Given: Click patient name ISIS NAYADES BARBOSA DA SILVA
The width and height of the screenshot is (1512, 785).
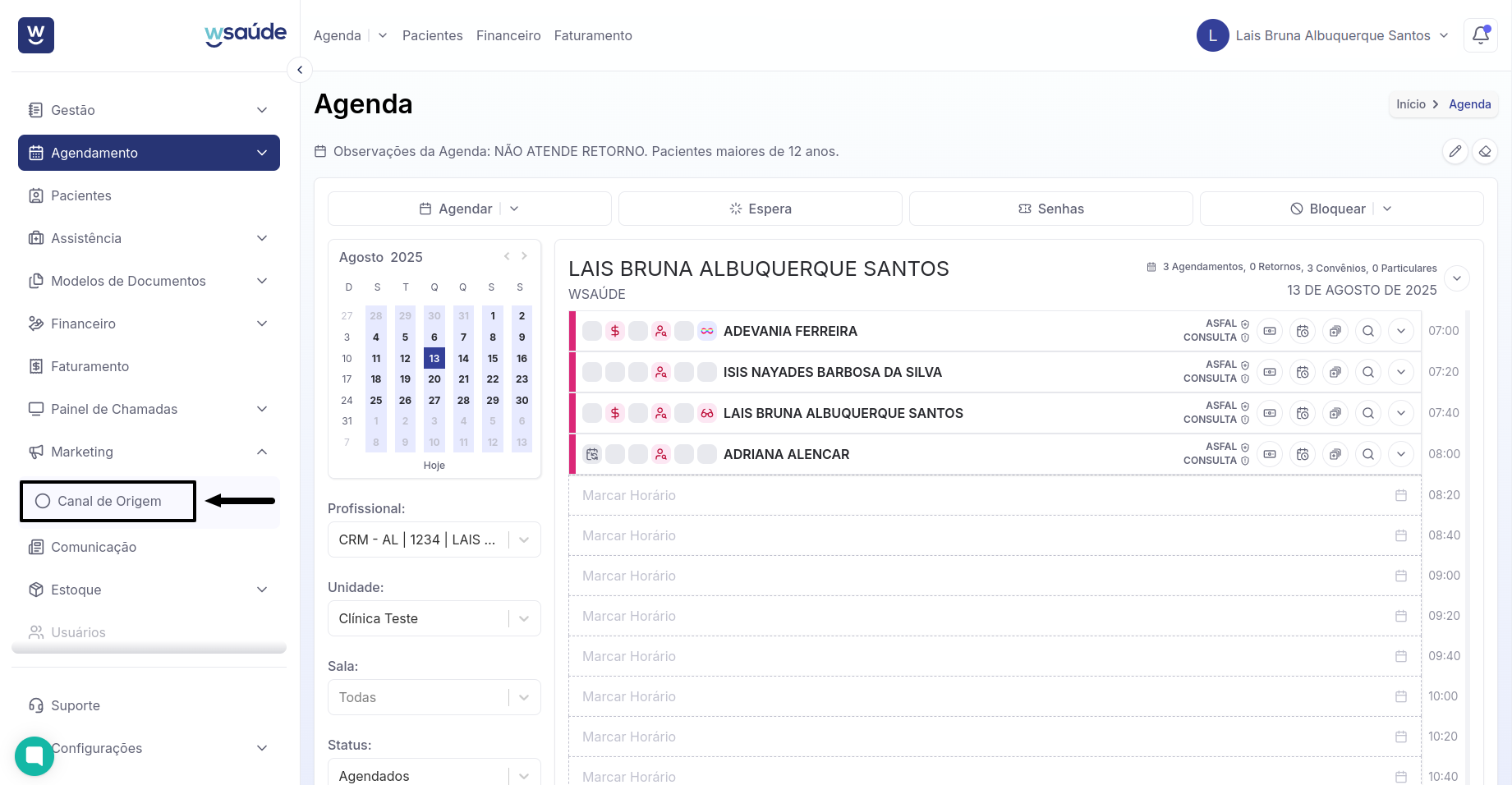Looking at the screenshot, I should click(833, 372).
